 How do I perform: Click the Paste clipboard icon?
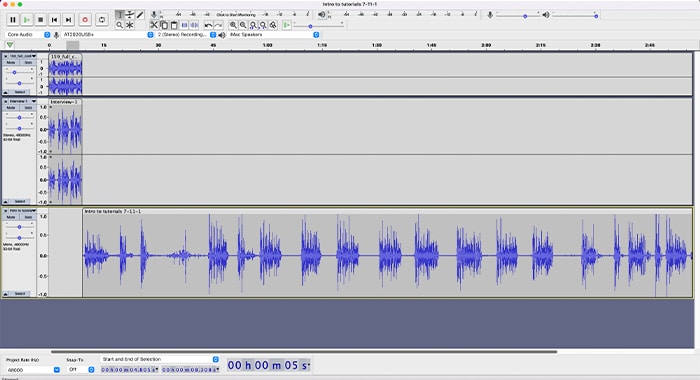174,25
